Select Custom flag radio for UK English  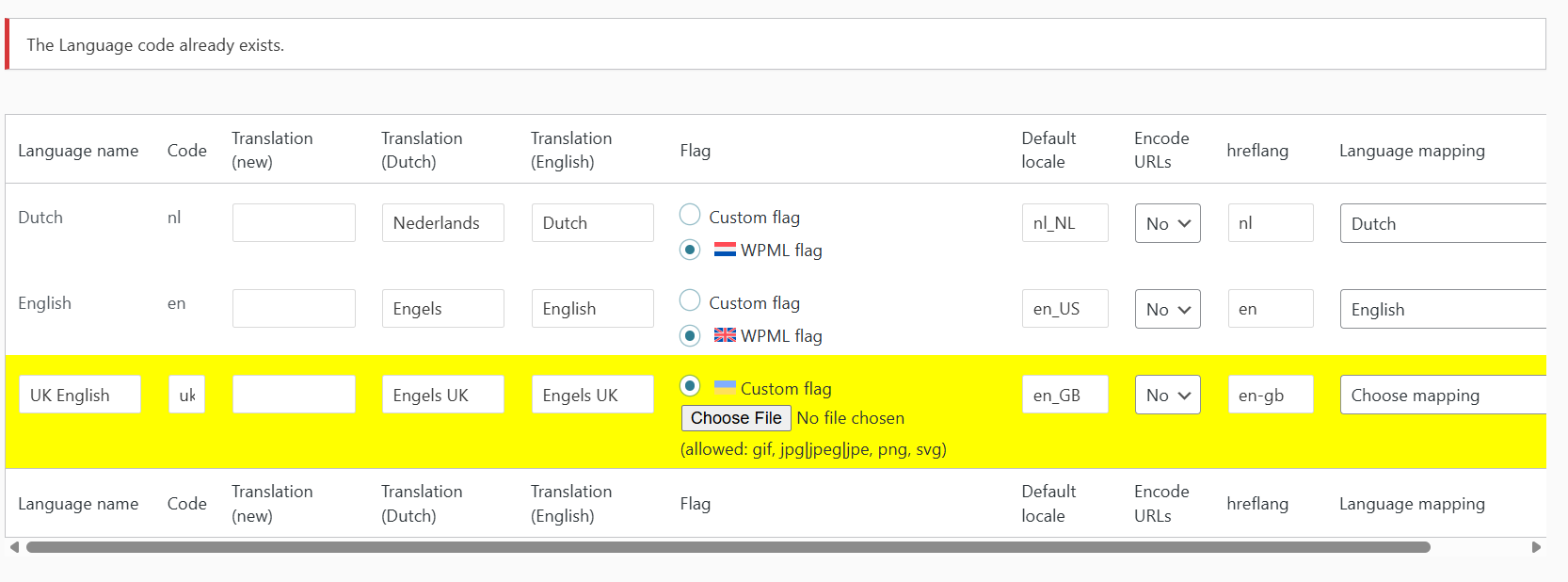click(690, 385)
